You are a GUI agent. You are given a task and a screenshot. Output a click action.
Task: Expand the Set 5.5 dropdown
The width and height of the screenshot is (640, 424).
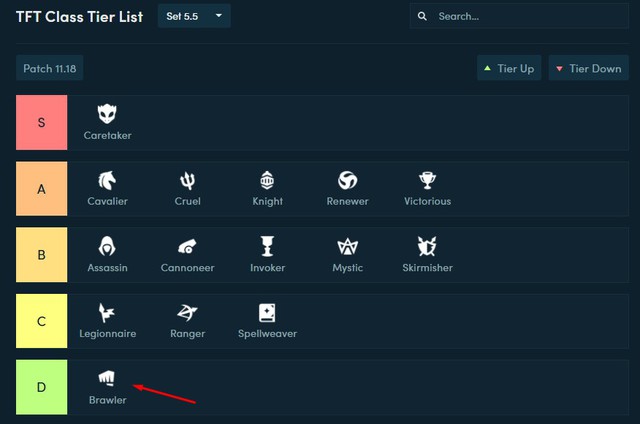point(194,16)
